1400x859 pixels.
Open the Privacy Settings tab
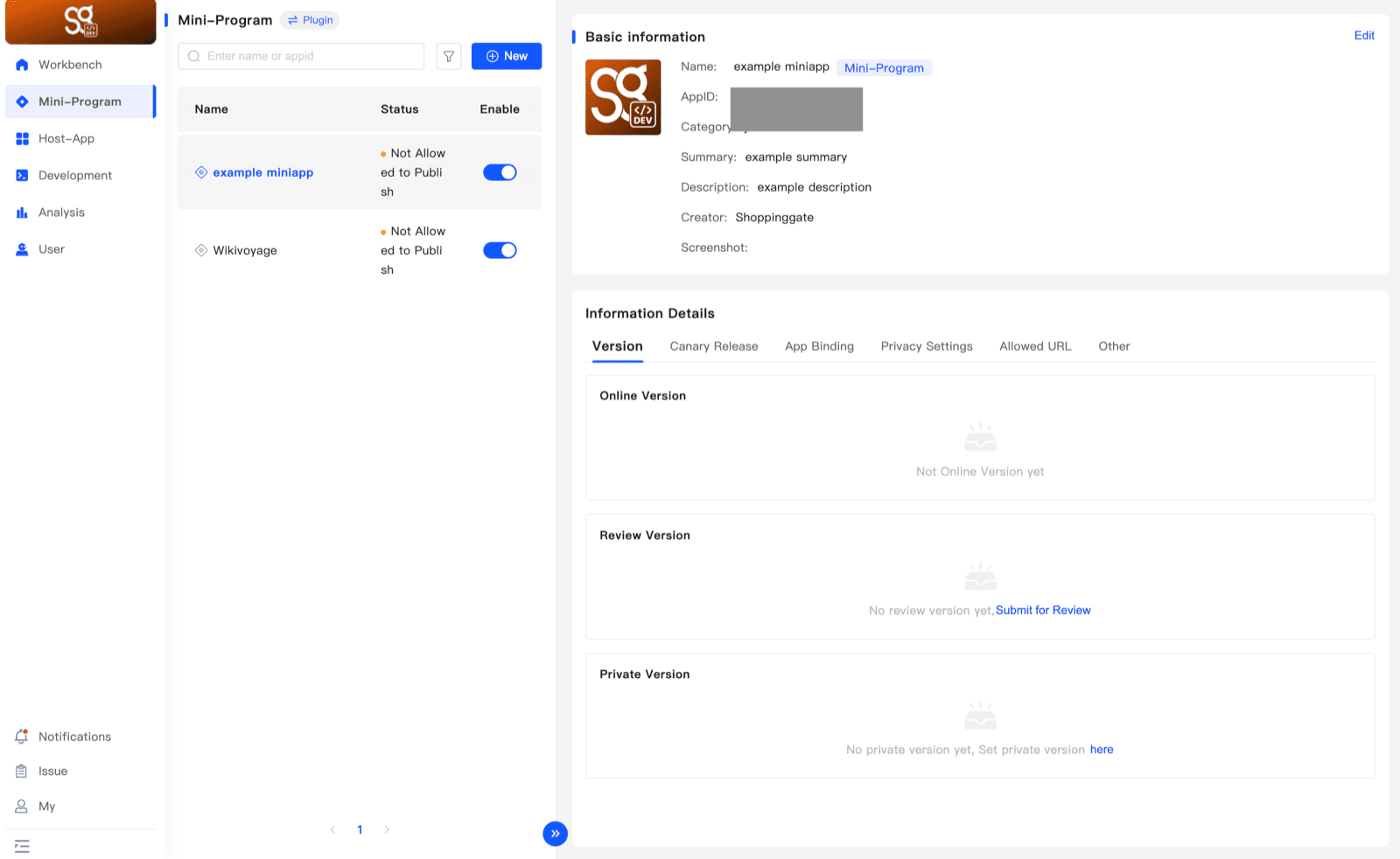point(927,346)
